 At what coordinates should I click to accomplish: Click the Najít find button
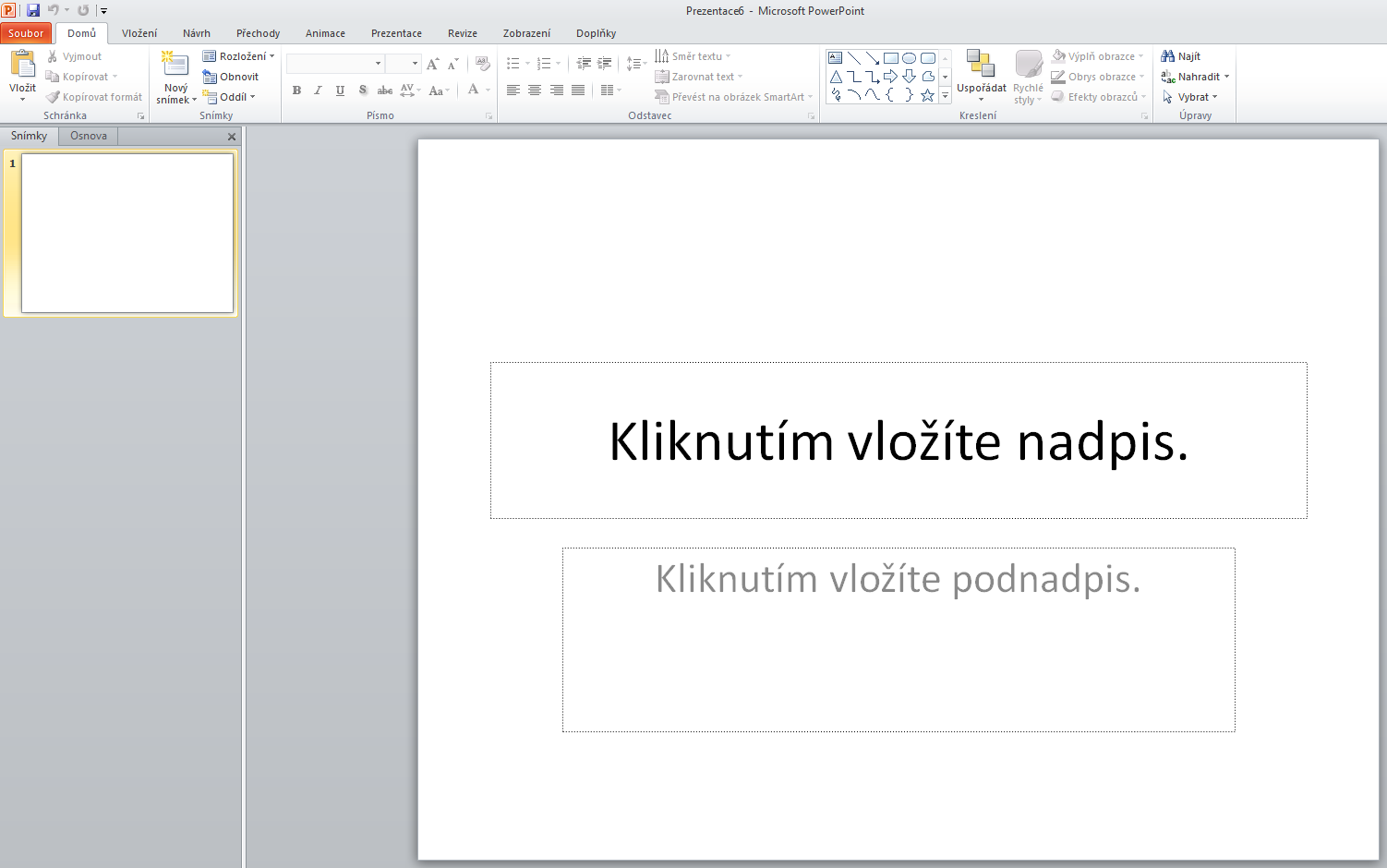click(1181, 56)
